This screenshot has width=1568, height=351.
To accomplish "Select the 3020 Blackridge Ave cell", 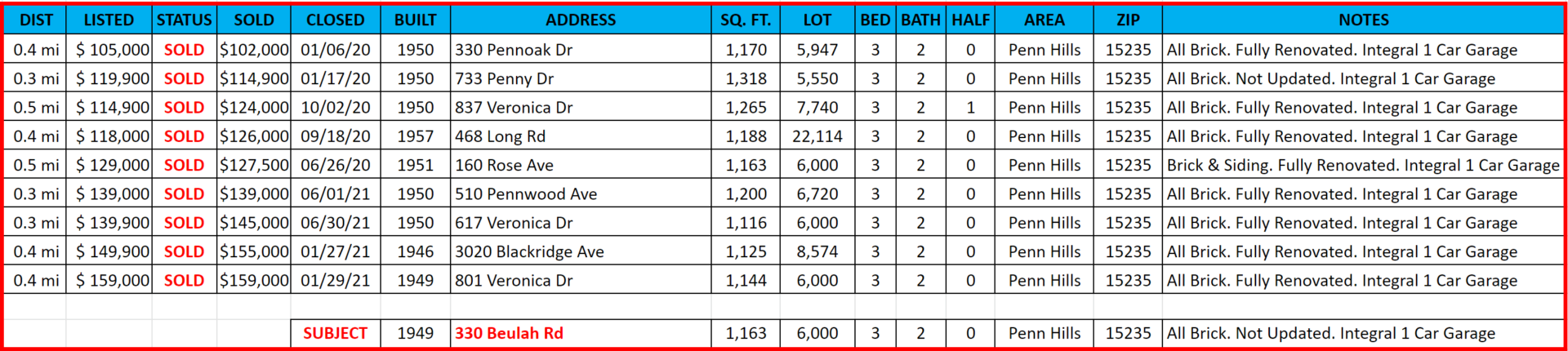I will point(581,251).
